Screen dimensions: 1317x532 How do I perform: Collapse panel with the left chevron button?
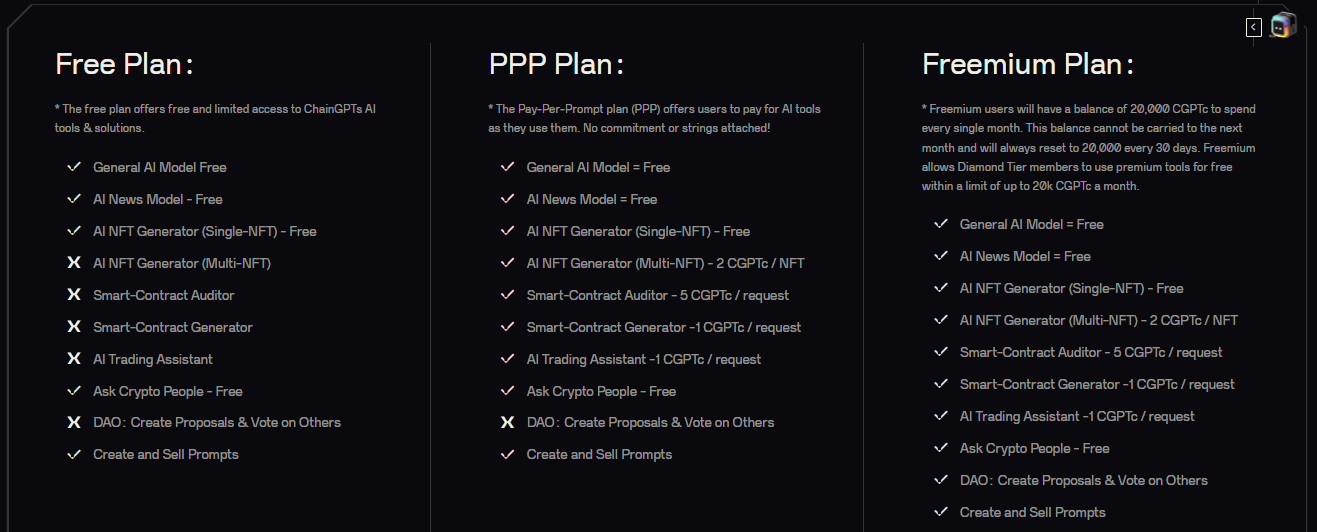point(1253,27)
